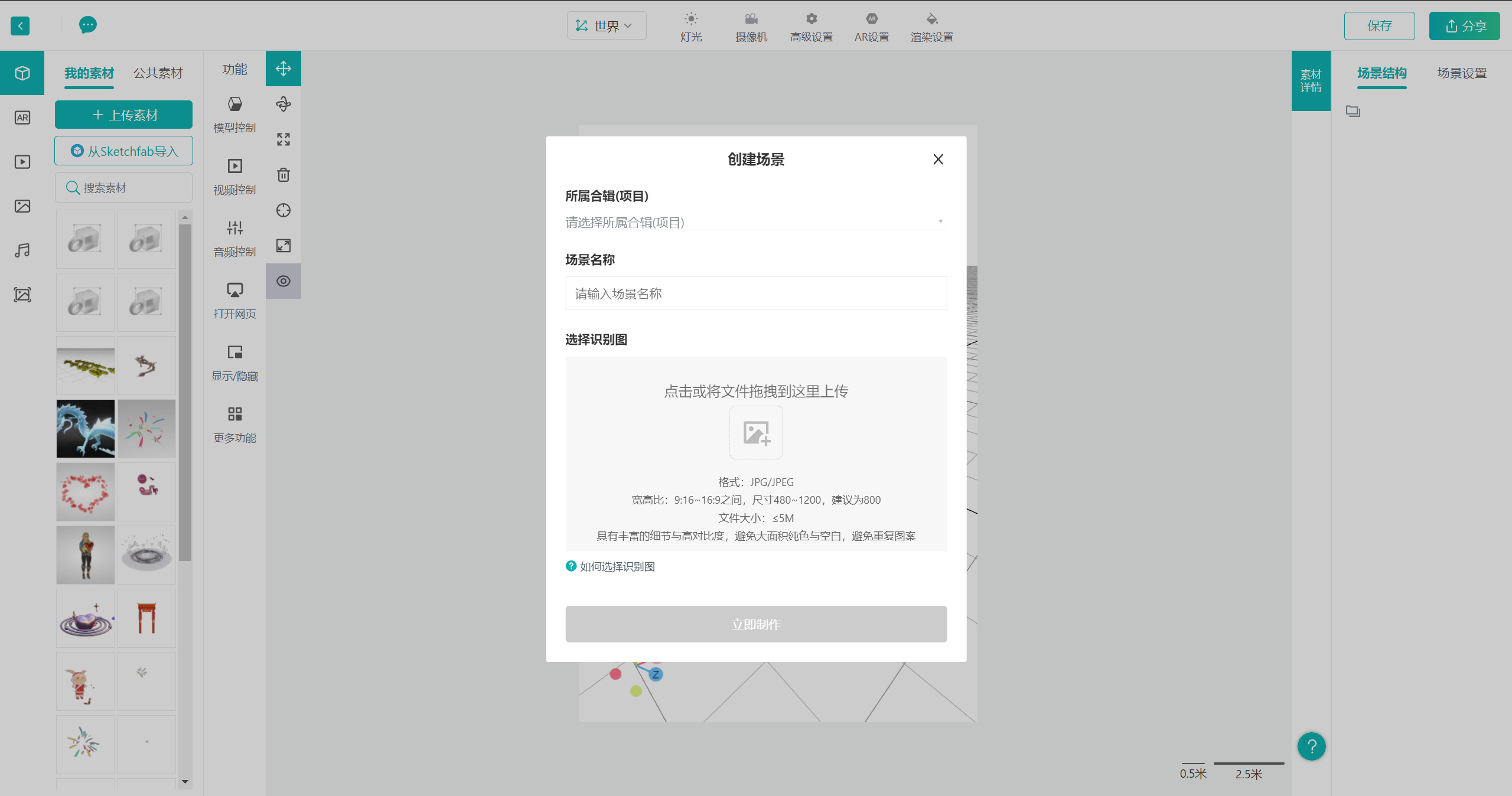Click the image upload placeholder icon
This screenshot has height=796, width=1512.
coord(755,432)
